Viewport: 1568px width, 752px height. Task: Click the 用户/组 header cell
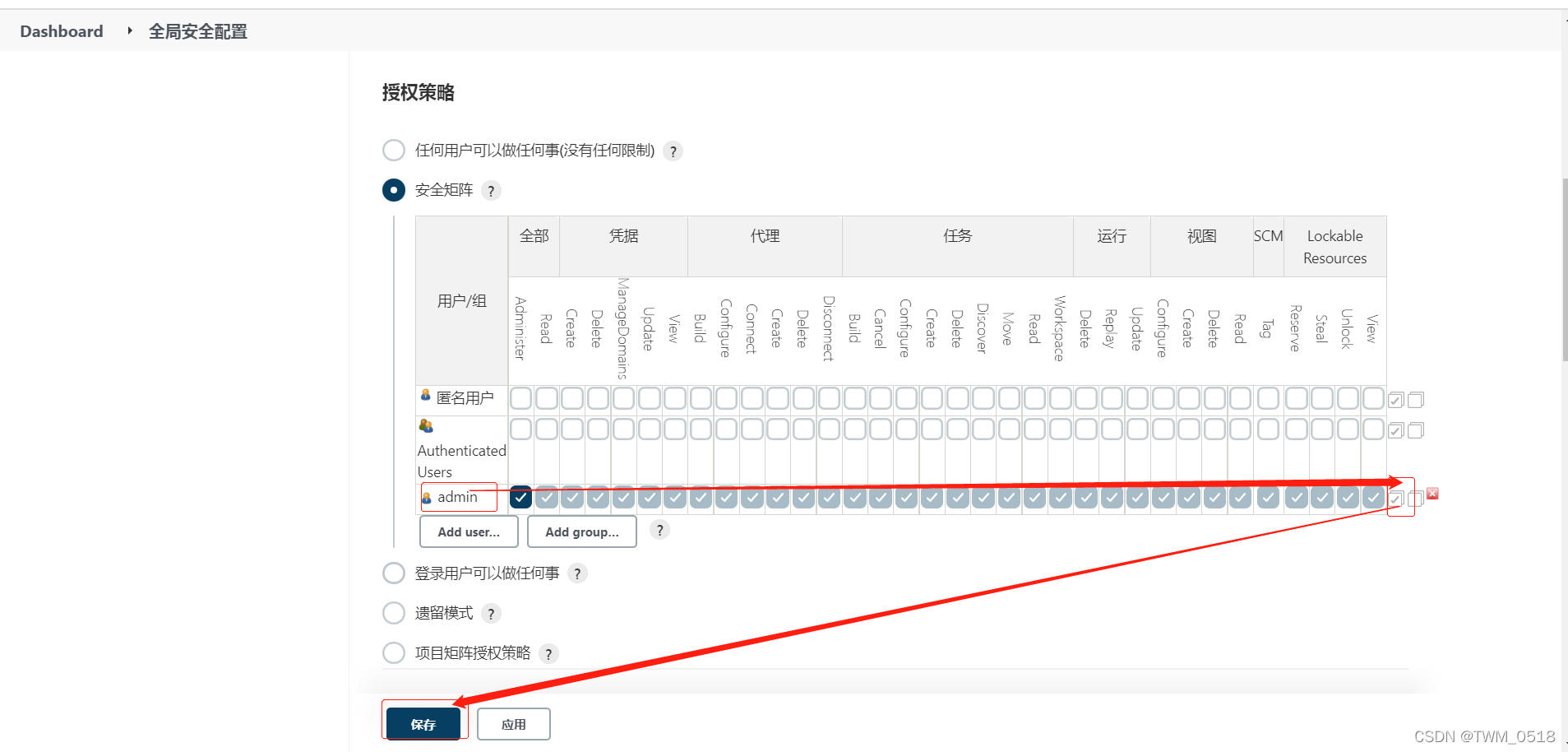tap(462, 301)
